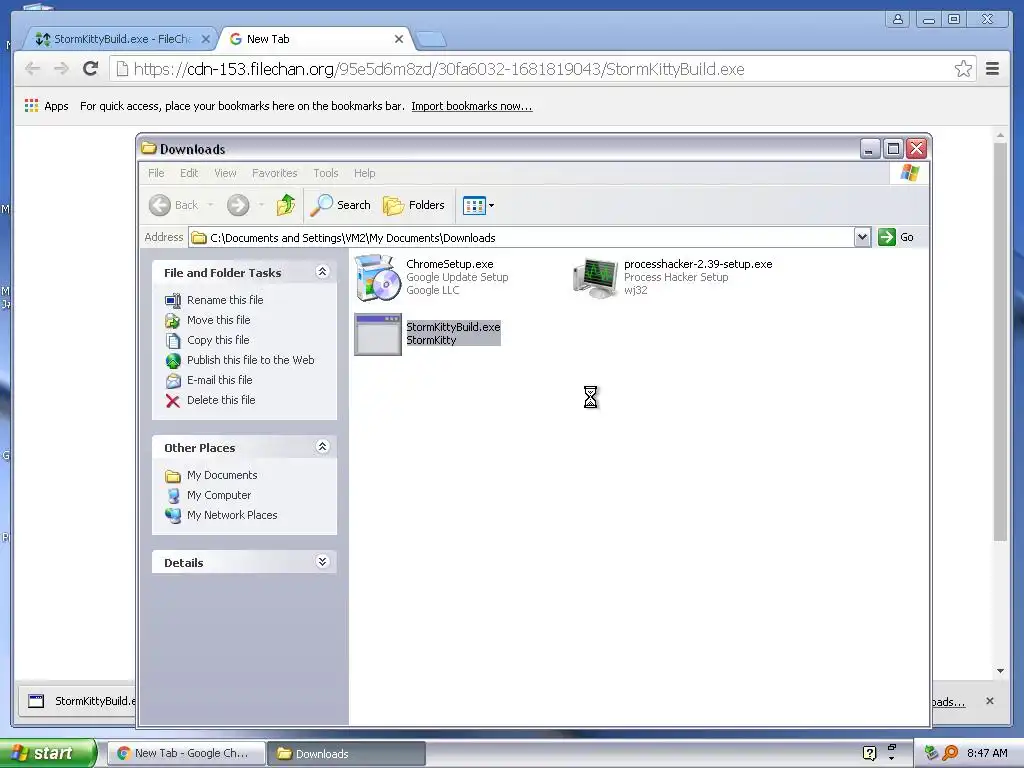Image resolution: width=1024 pixels, height=768 pixels.
Task: Select the processhacker-2.39-setup.exe icon
Action: click(595, 278)
